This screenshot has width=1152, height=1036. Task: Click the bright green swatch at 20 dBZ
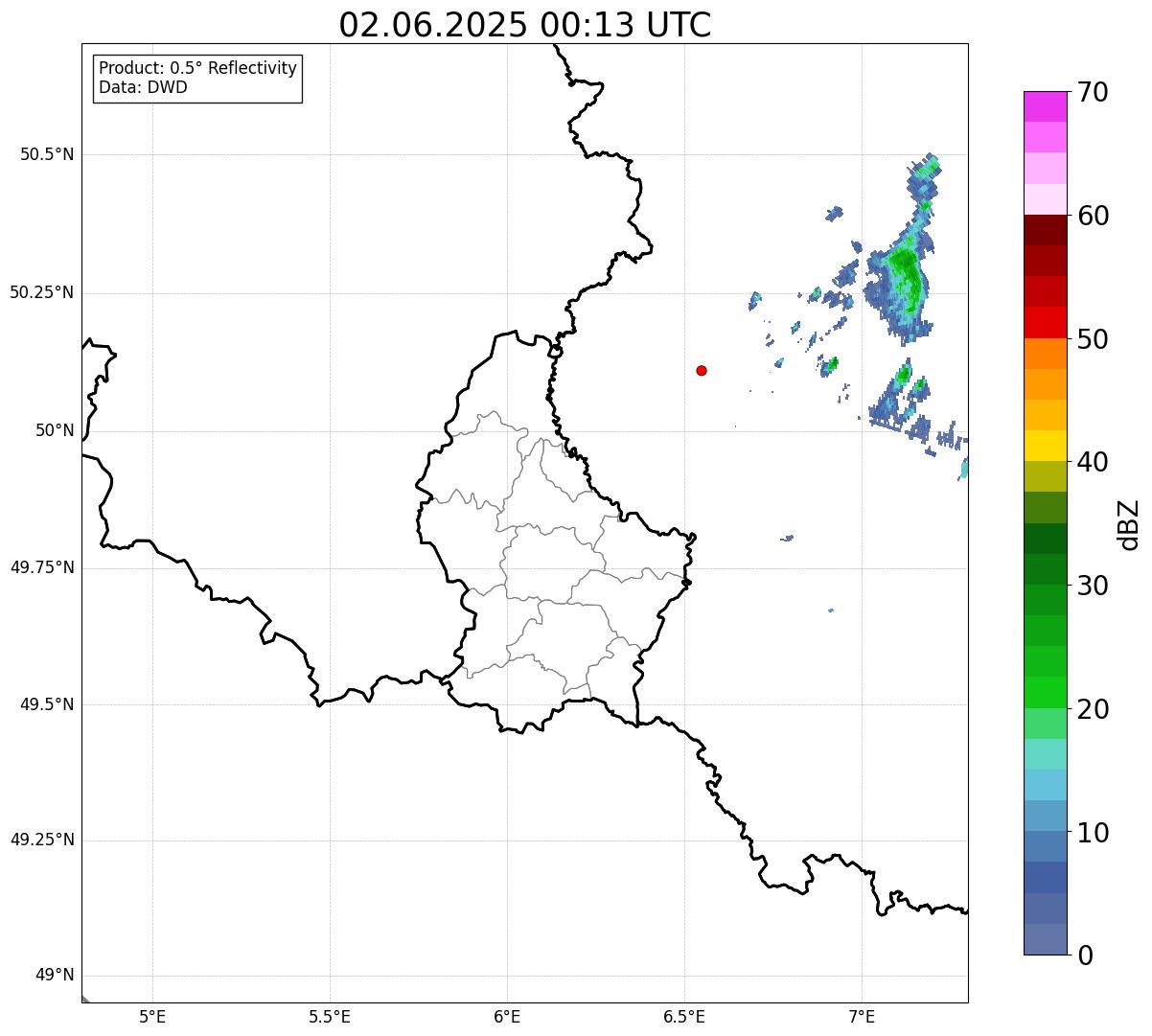coord(1046,692)
